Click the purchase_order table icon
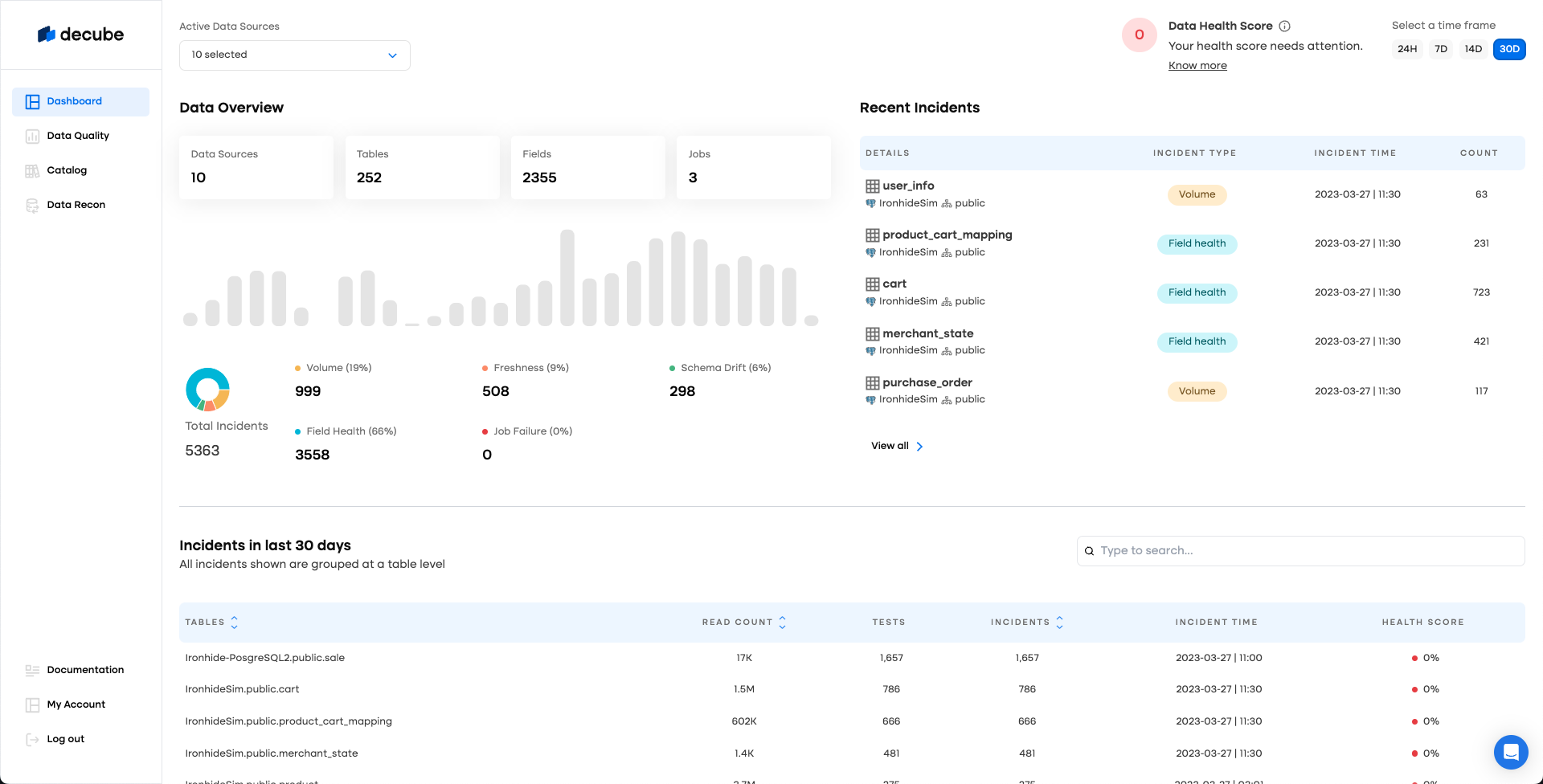1543x784 pixels. coord(872,383)
